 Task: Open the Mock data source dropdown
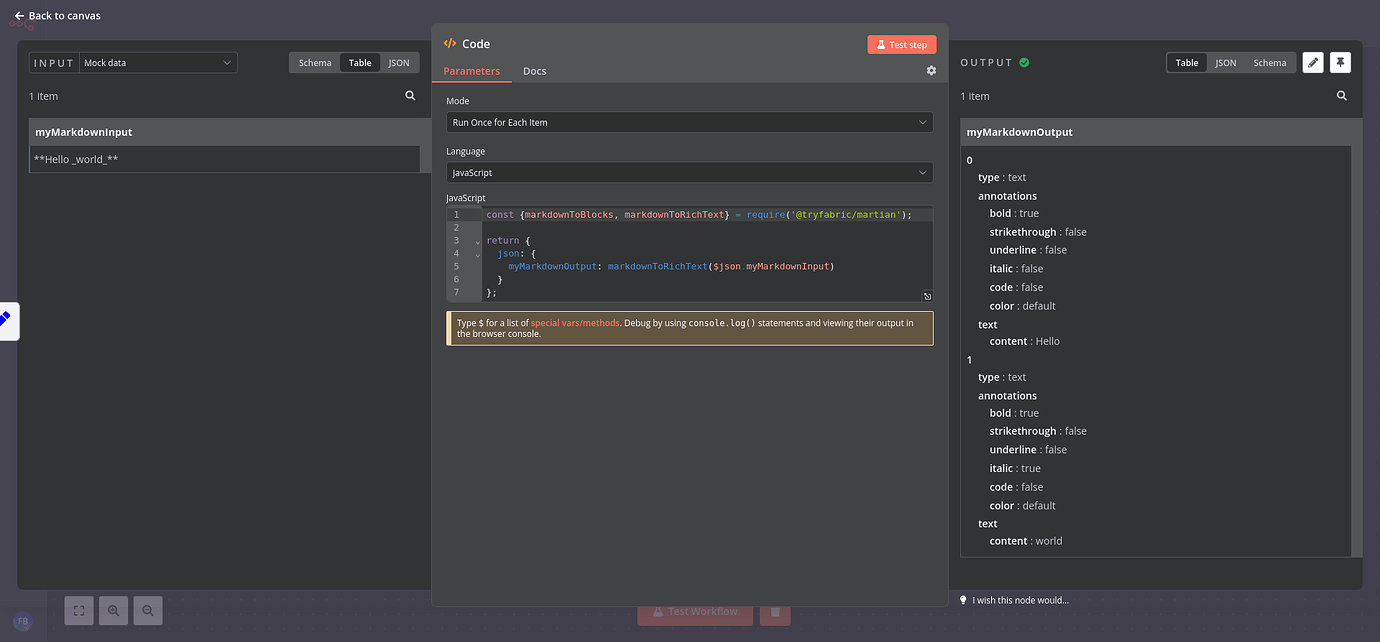(157, 62)
